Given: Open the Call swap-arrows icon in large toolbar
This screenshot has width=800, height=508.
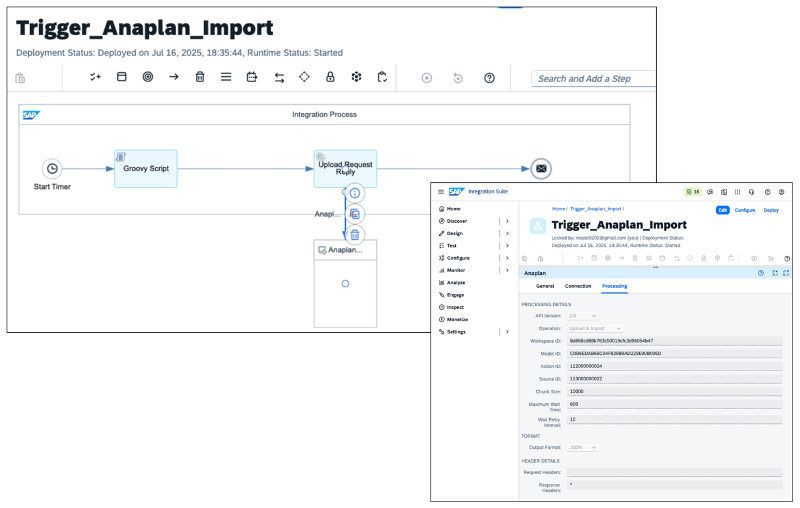Looking at the screenshot, I should [279, 78].
